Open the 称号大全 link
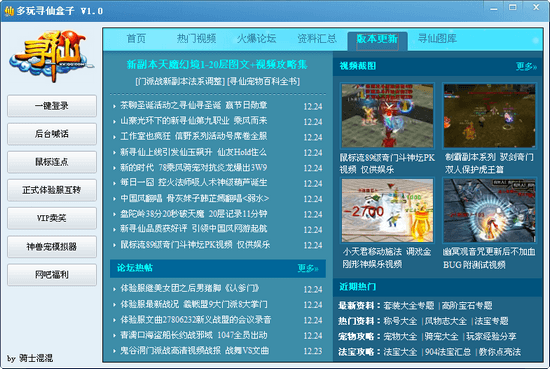The image size is (550, 369). [x=400, y=321]
